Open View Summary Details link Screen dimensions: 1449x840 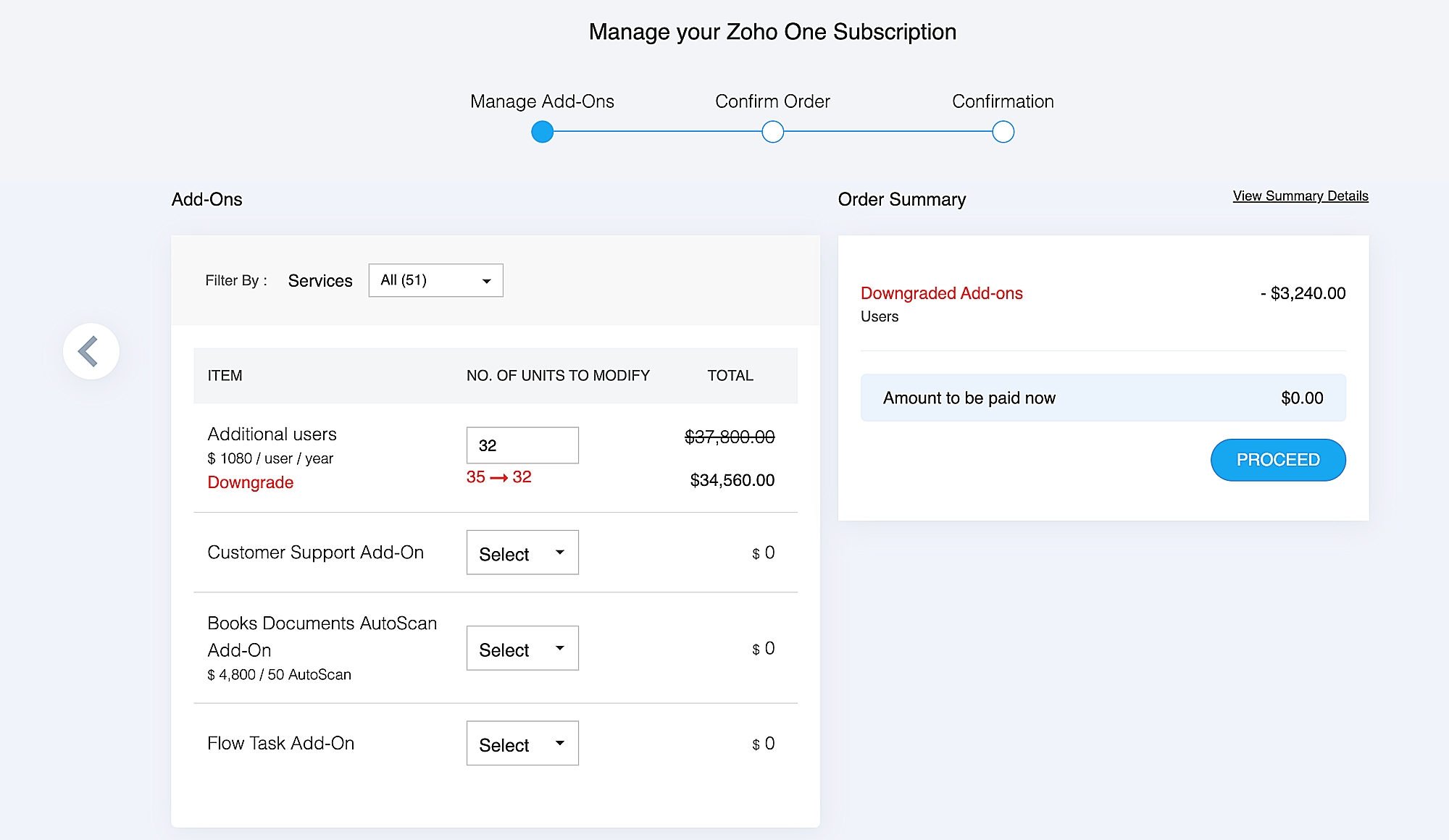1300,196
